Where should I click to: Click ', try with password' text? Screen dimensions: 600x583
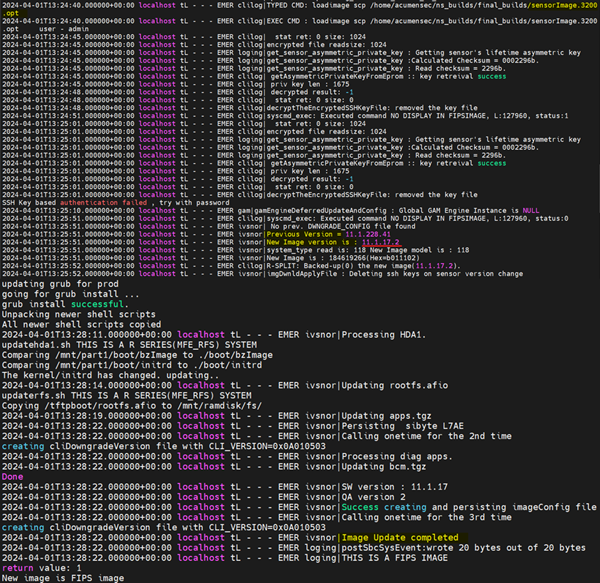pyautogui.click(x=190, y=202)
